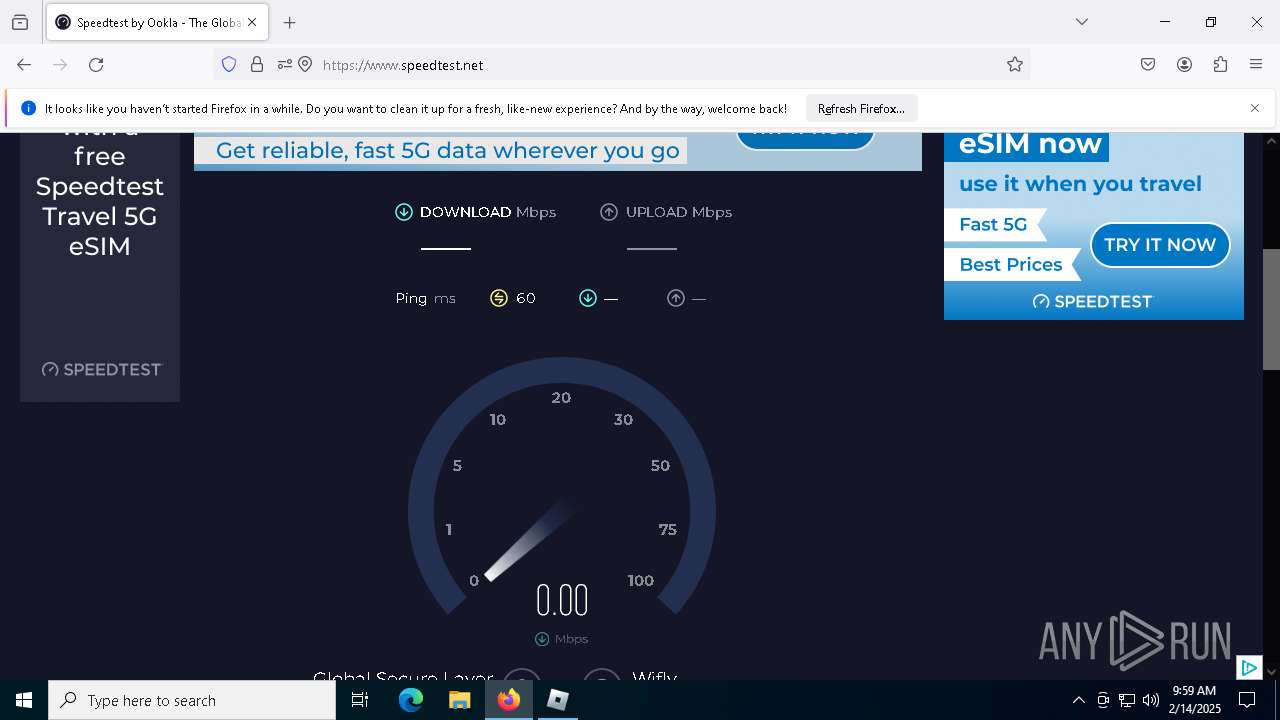Click TRY IT NOW in eSIM ad
This screenshot has height=720, width=1280.
coord(1160,244)
